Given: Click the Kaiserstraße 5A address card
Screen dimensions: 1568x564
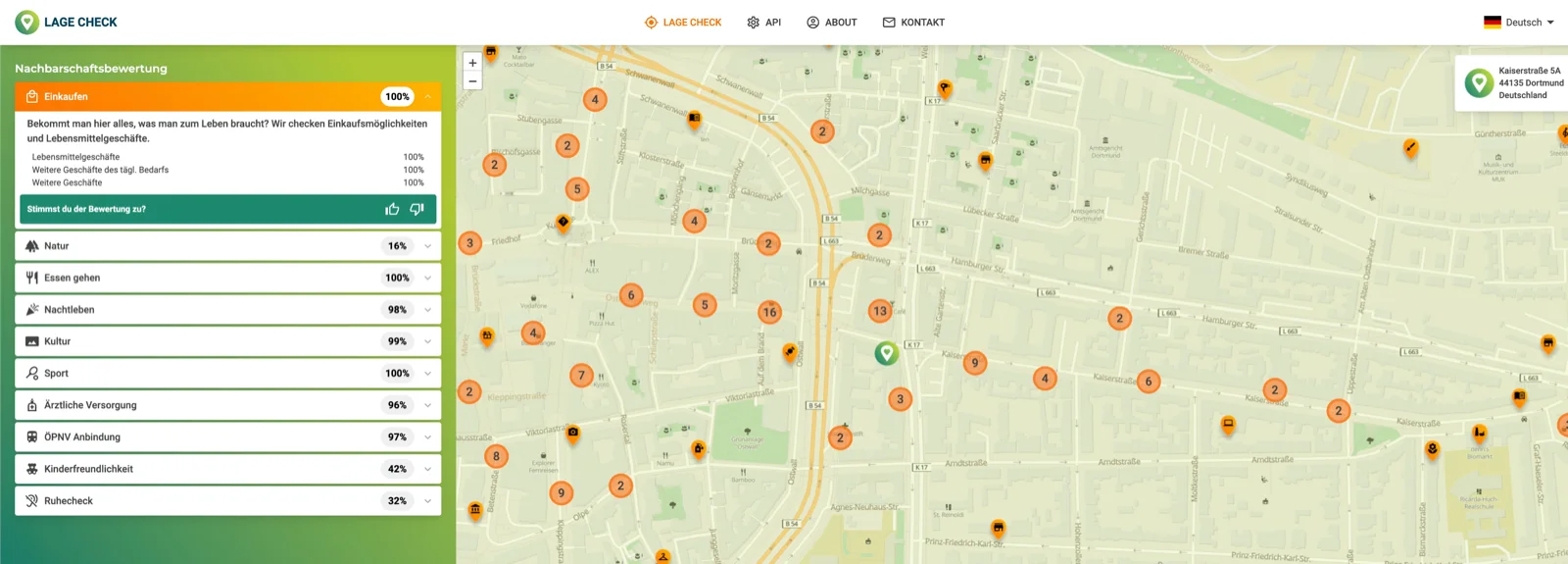Looking at the screenshot, I should coord(1511,82).
